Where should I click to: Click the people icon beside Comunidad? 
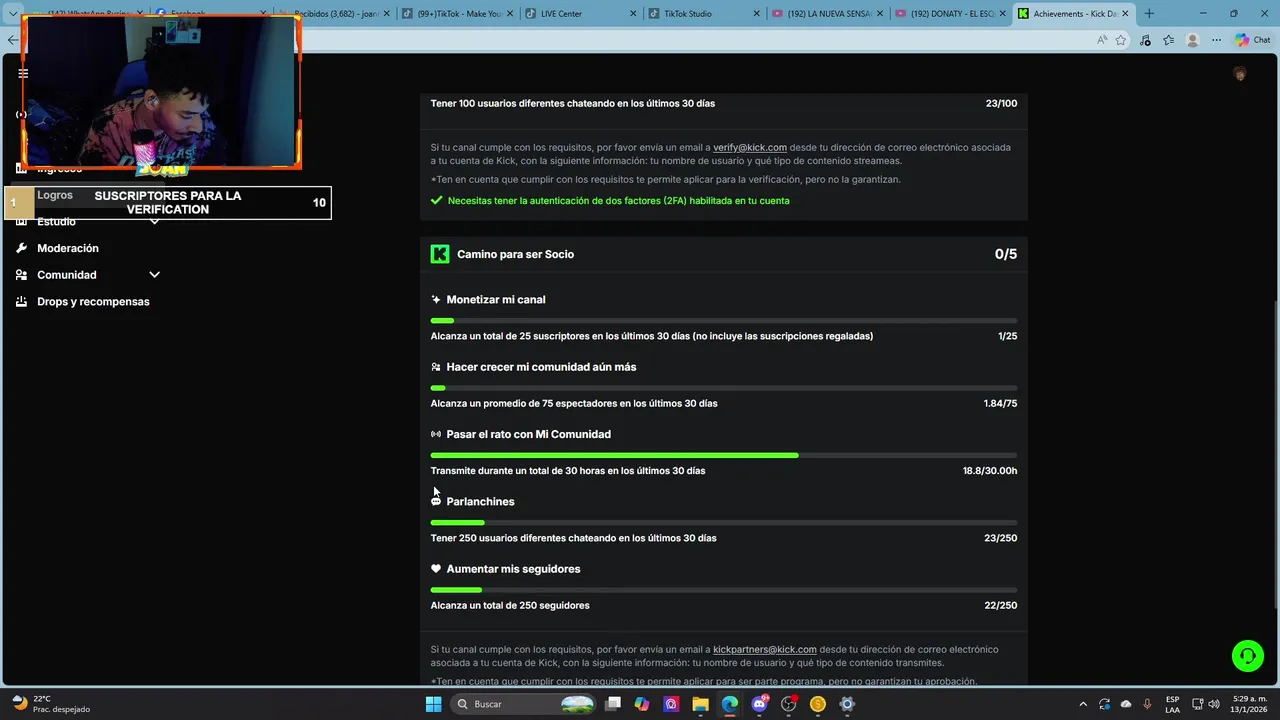click(x=22, y=275)
